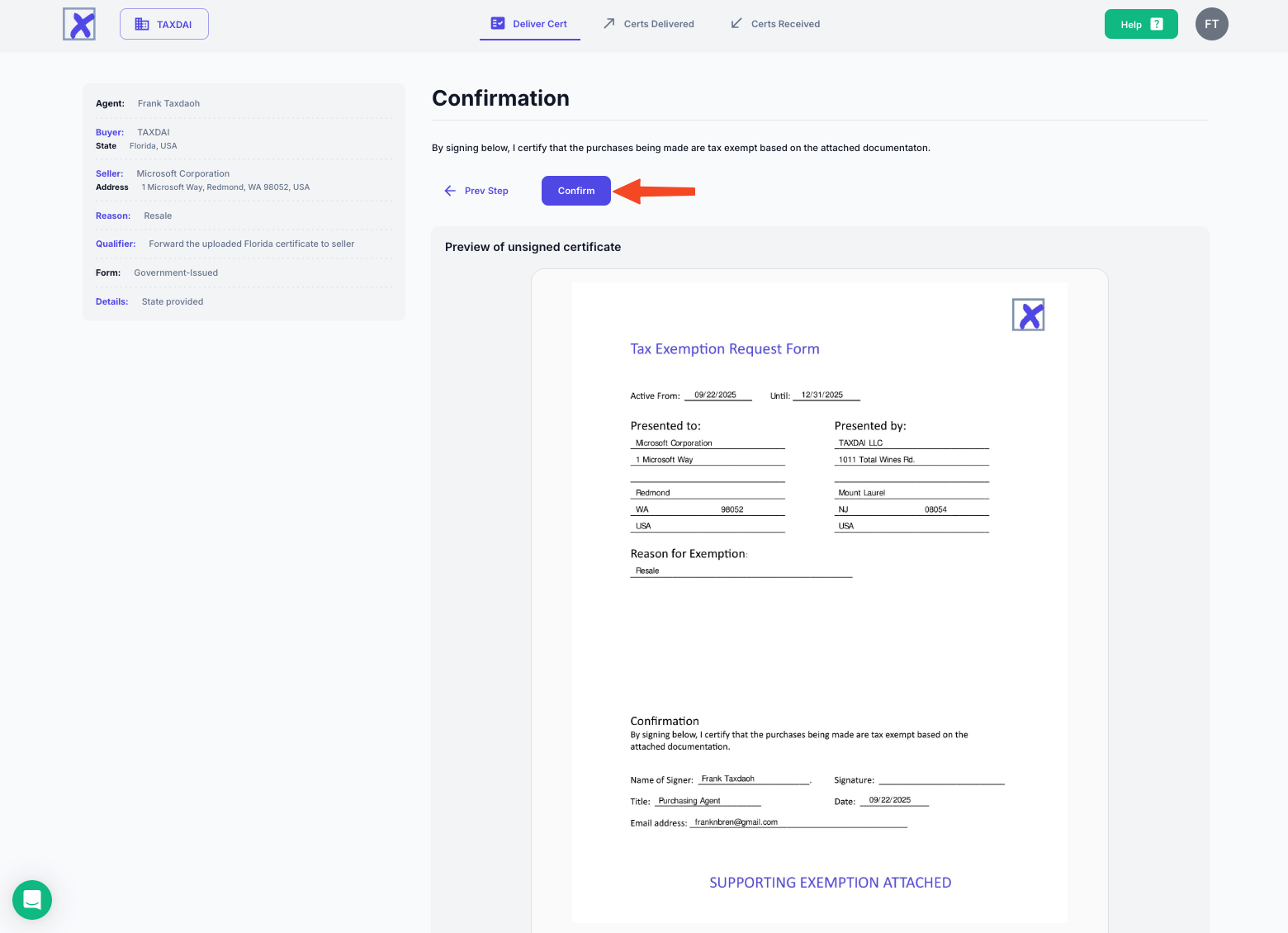1288x933 pixels.
Task: Go to the Certs Received tab
Action: [x=785, y=24]
